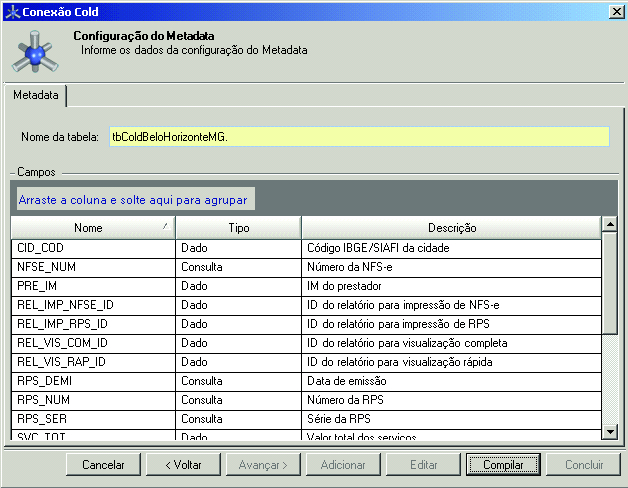Select the REL_VIS_COM_ID row
This screenshot has width=628, height=488.
click(92, 343)
